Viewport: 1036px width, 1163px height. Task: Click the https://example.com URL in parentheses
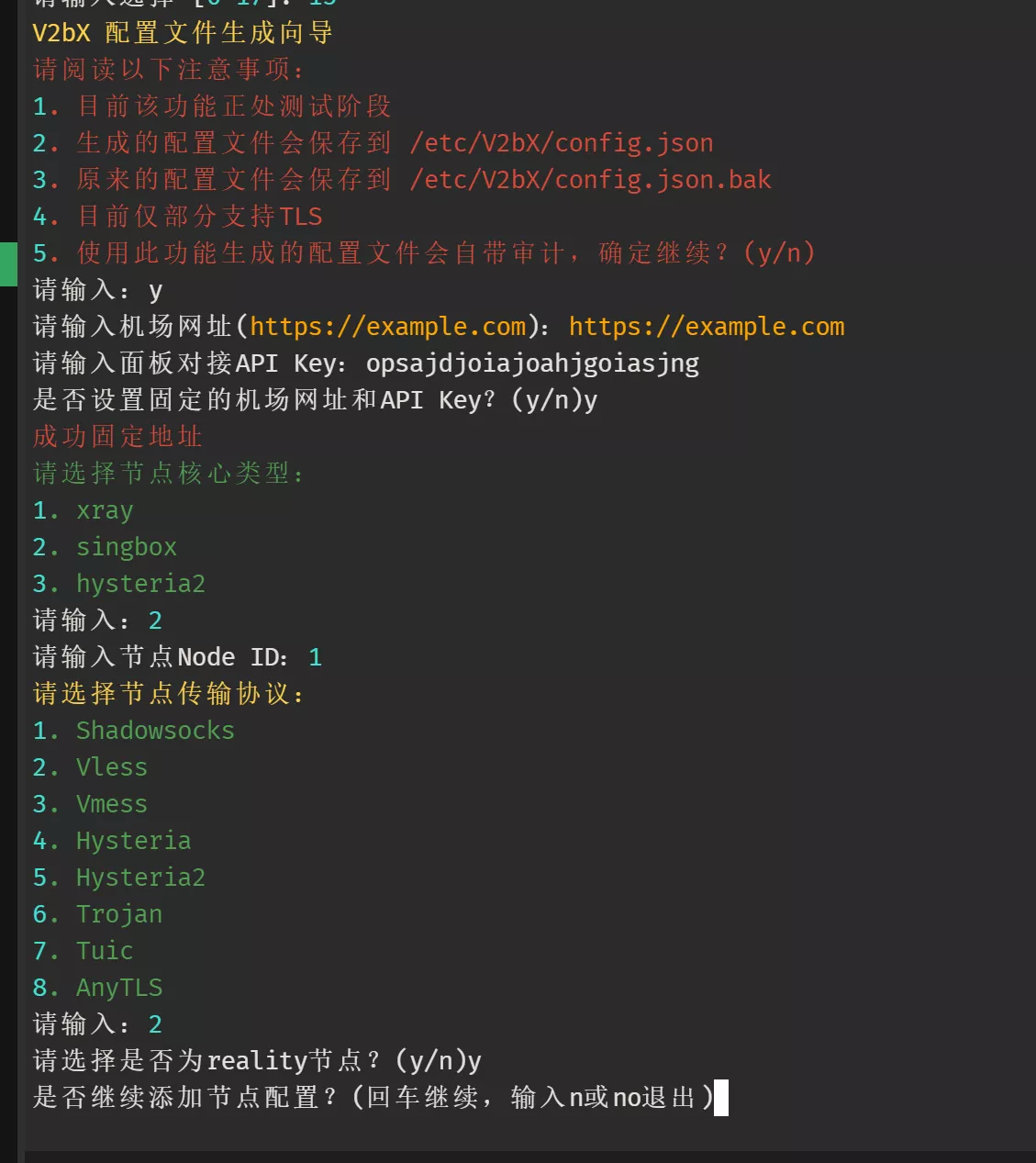click(x=388, y=327)
